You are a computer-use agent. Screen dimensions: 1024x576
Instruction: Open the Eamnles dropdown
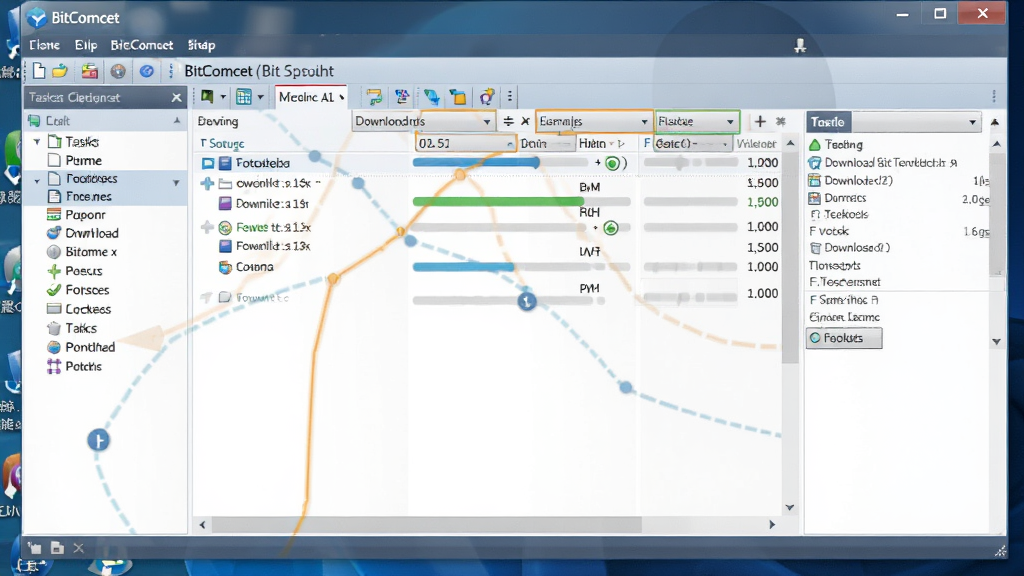[594, 121]
